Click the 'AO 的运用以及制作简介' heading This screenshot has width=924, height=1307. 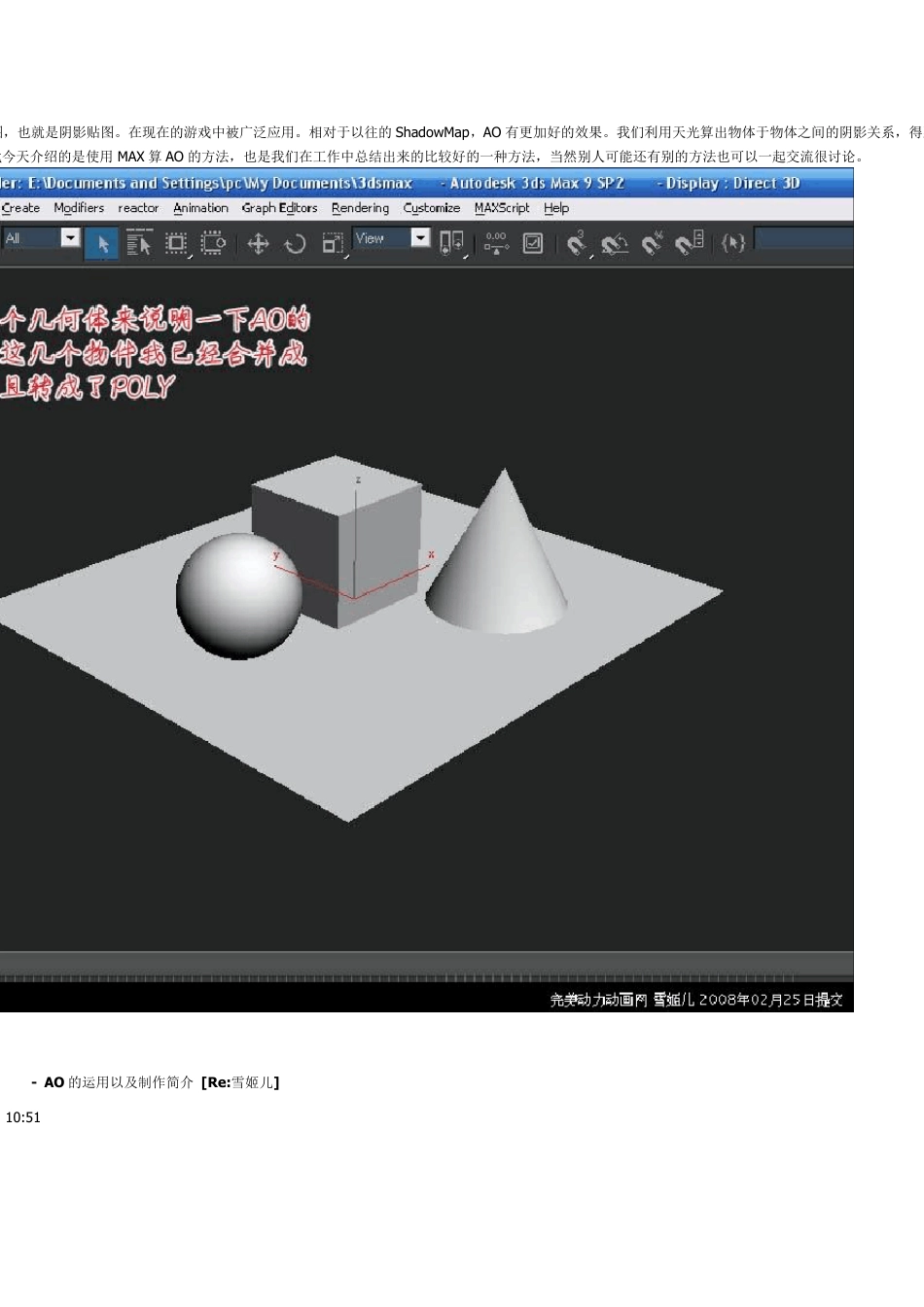tap(119, 1082)
